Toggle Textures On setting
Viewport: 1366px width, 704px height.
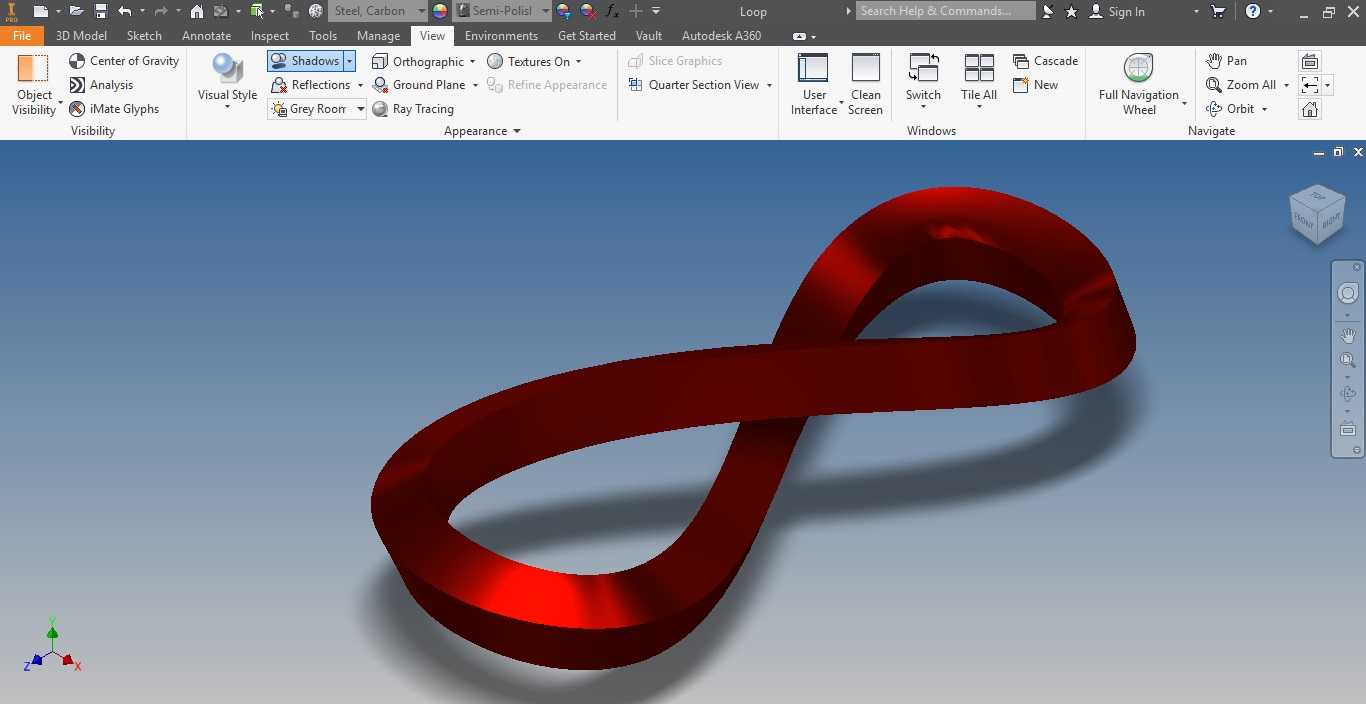528,61
